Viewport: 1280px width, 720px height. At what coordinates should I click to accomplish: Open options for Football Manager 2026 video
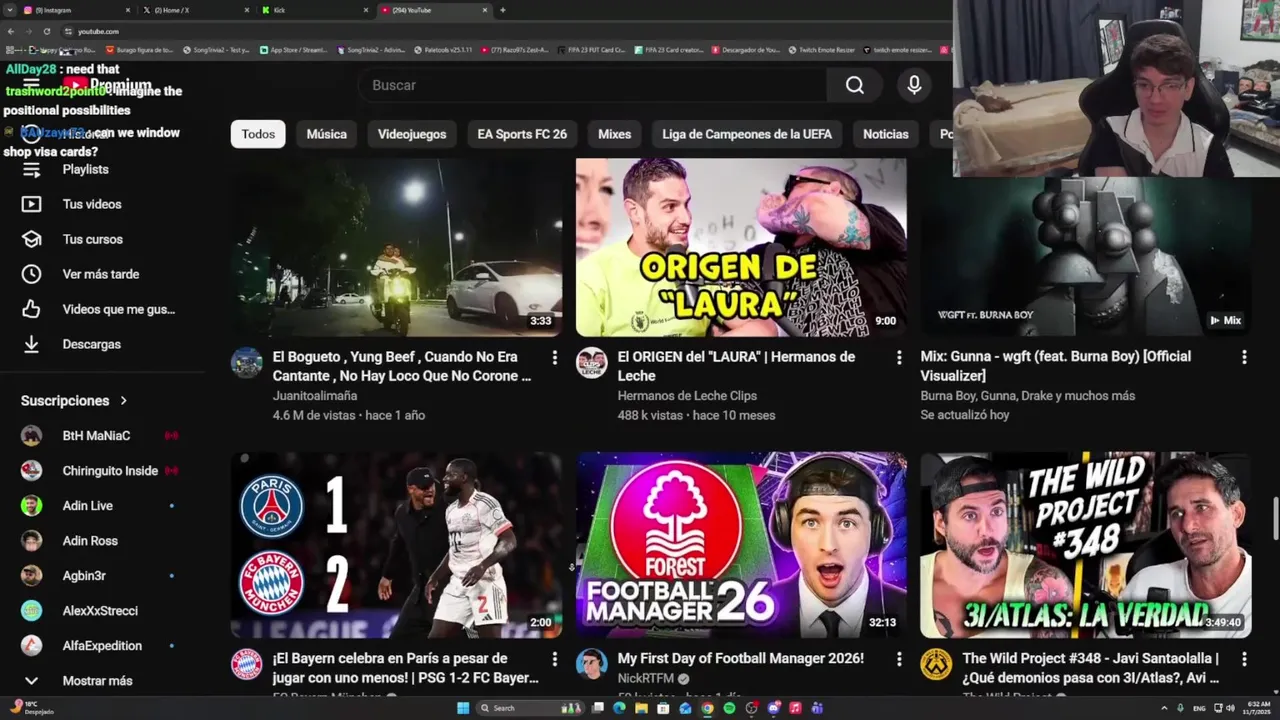coord(899,659)
